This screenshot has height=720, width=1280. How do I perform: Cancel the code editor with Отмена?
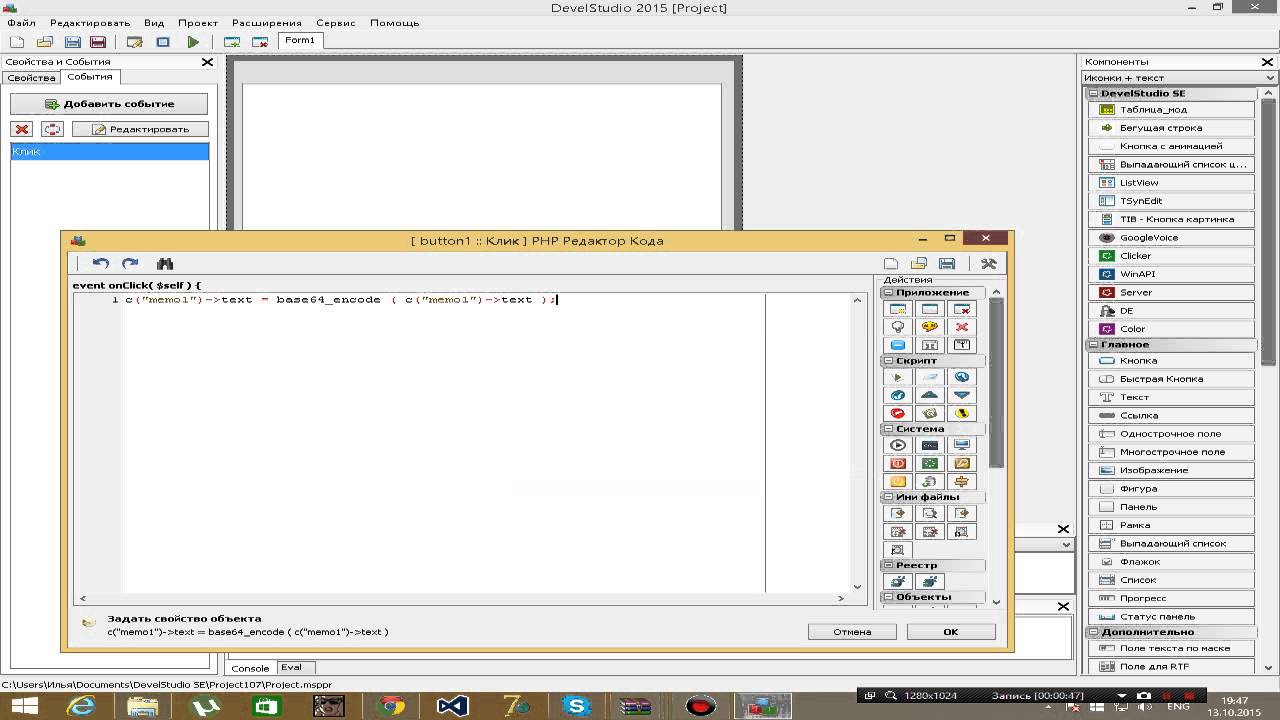click(x=852, y=632)
